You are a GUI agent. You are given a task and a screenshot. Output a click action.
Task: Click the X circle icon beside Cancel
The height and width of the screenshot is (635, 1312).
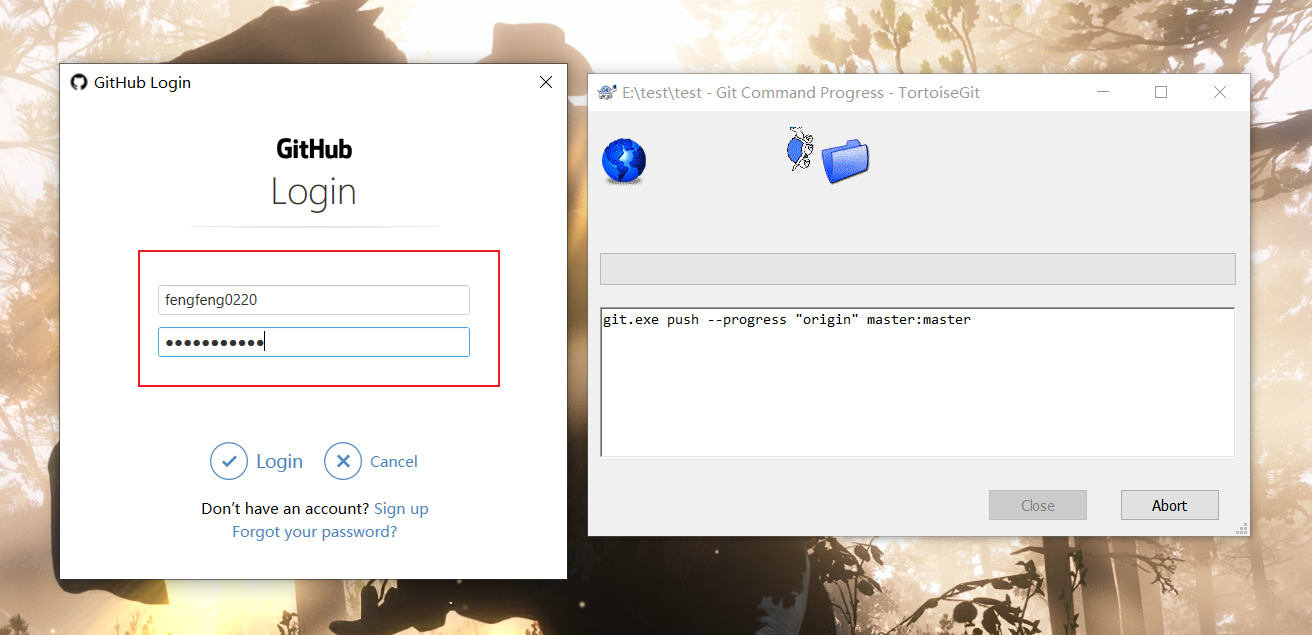pyautogui.click(x=343, y=461)
